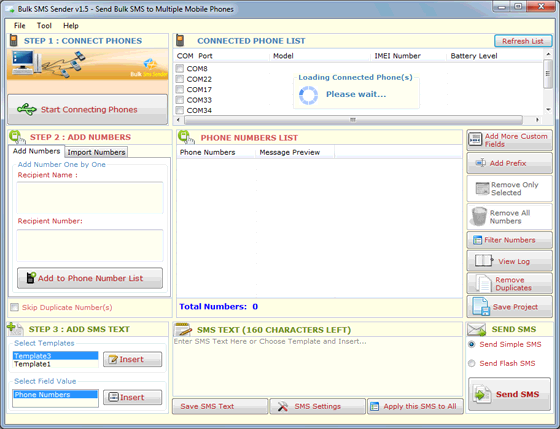Viewport: 560px width, 429px height.
Task: Click the icon on field value Insert button
Action: [x=113, y=397]
